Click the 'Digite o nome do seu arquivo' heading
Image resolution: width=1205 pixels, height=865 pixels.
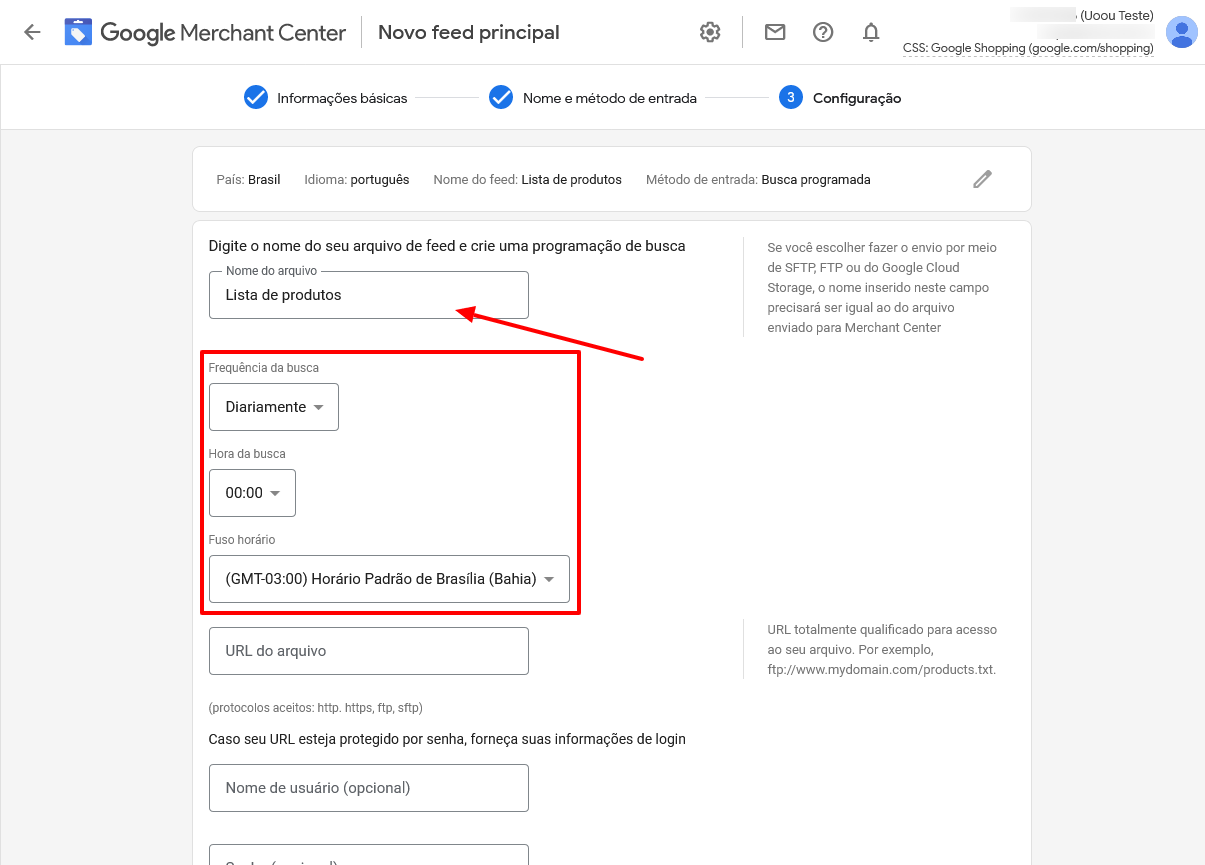[x=447, y=246]
